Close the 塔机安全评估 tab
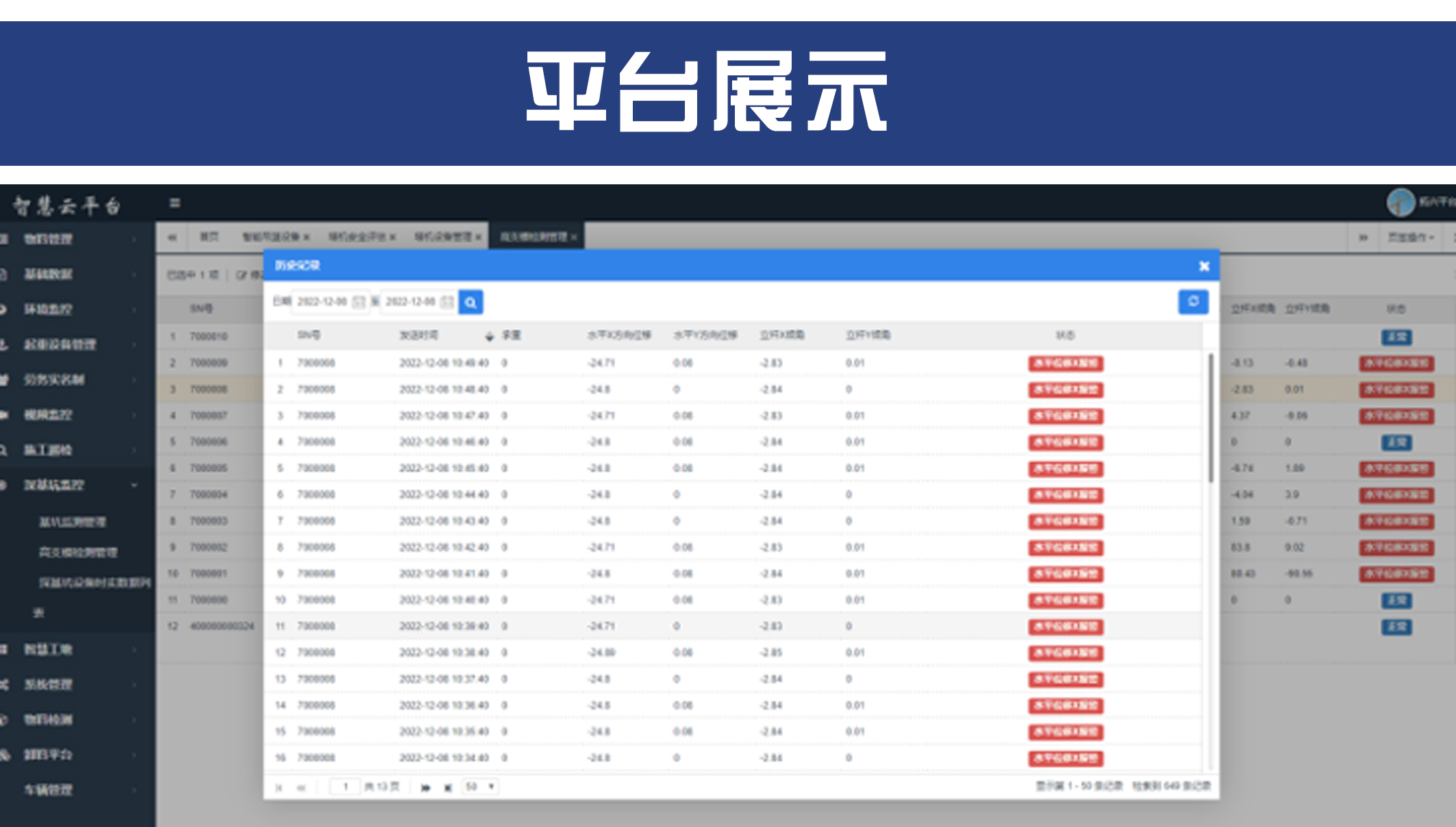This screenshot has width=1456, height=827. coord(392,237)
